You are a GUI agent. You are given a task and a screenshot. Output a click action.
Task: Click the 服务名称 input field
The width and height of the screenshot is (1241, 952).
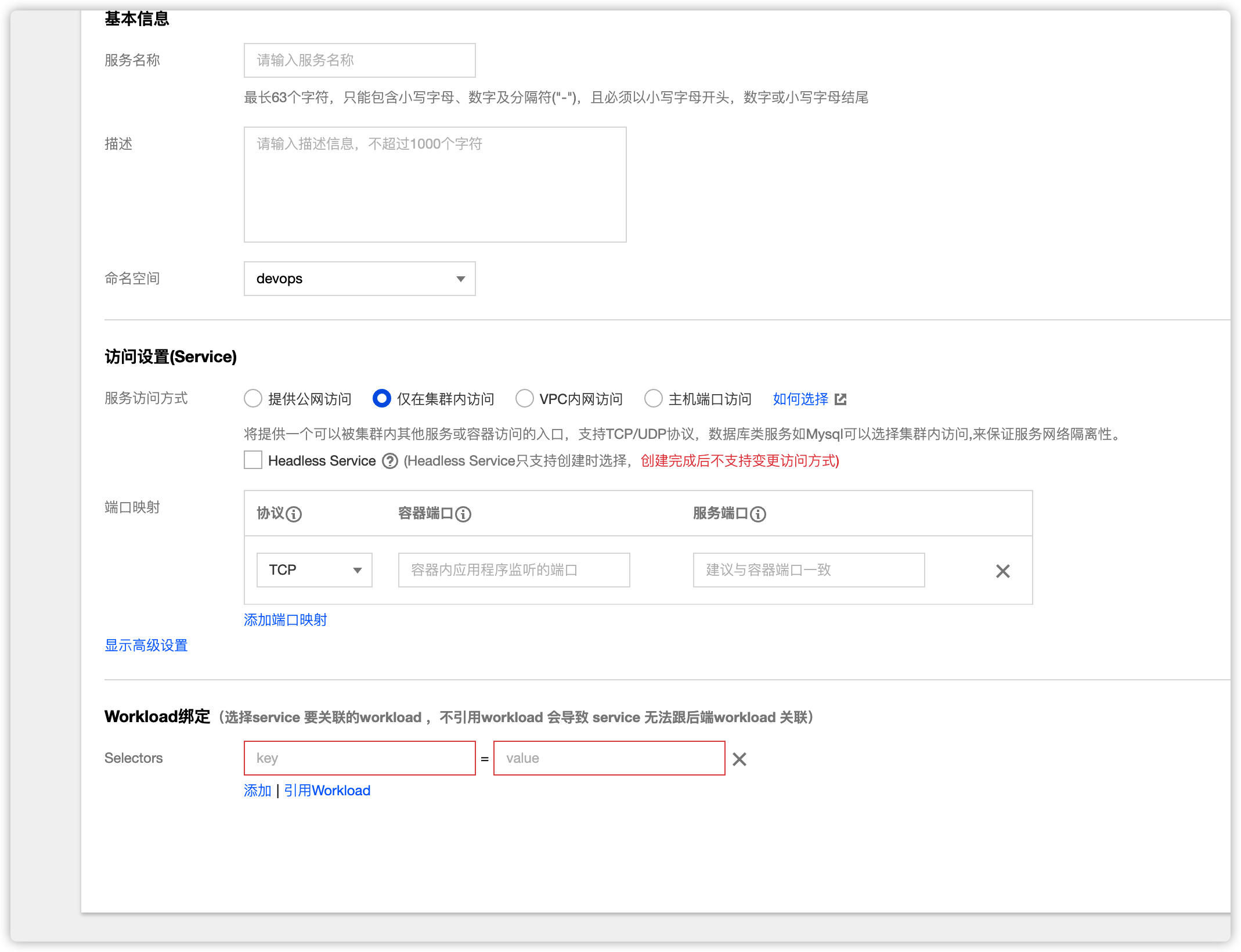(x=359, y=60)
